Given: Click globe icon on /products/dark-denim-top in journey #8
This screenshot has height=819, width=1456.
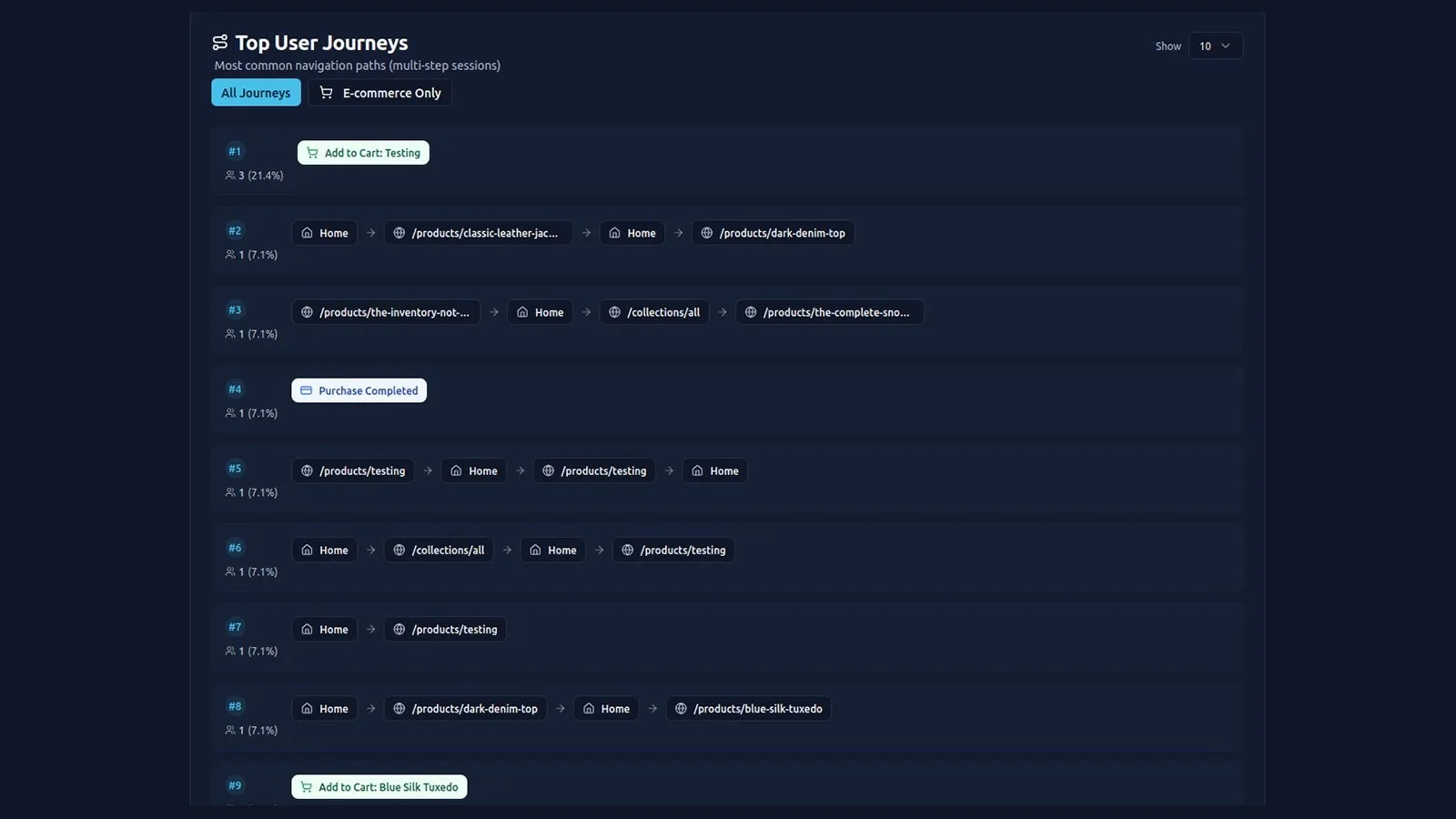Looking at the screenshot, I should (399, 708).
